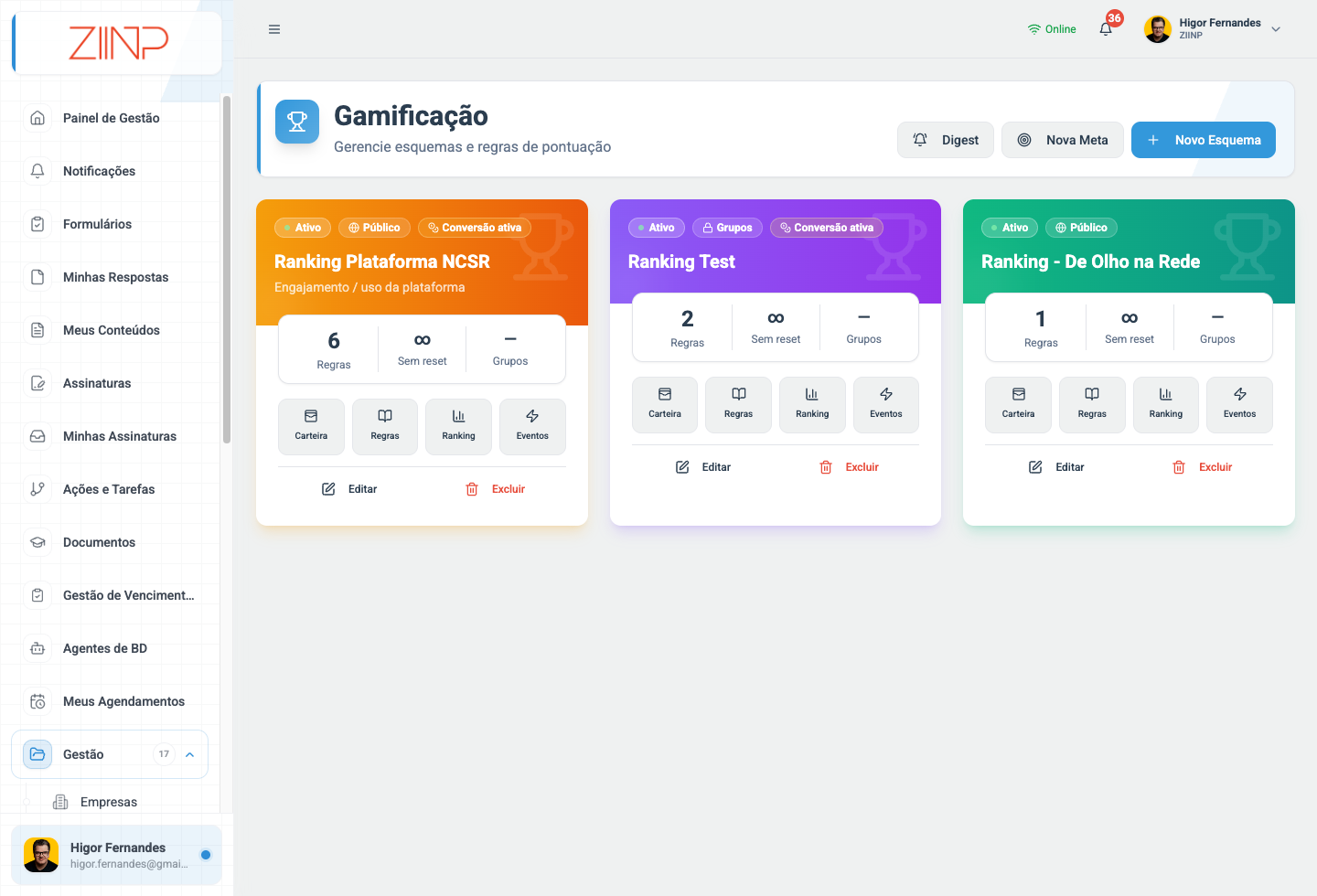This screenshot has height=896, width=1317.
Task: Open Carteira for Ranking - De Olho na Rede
Action: (1018, 405)
